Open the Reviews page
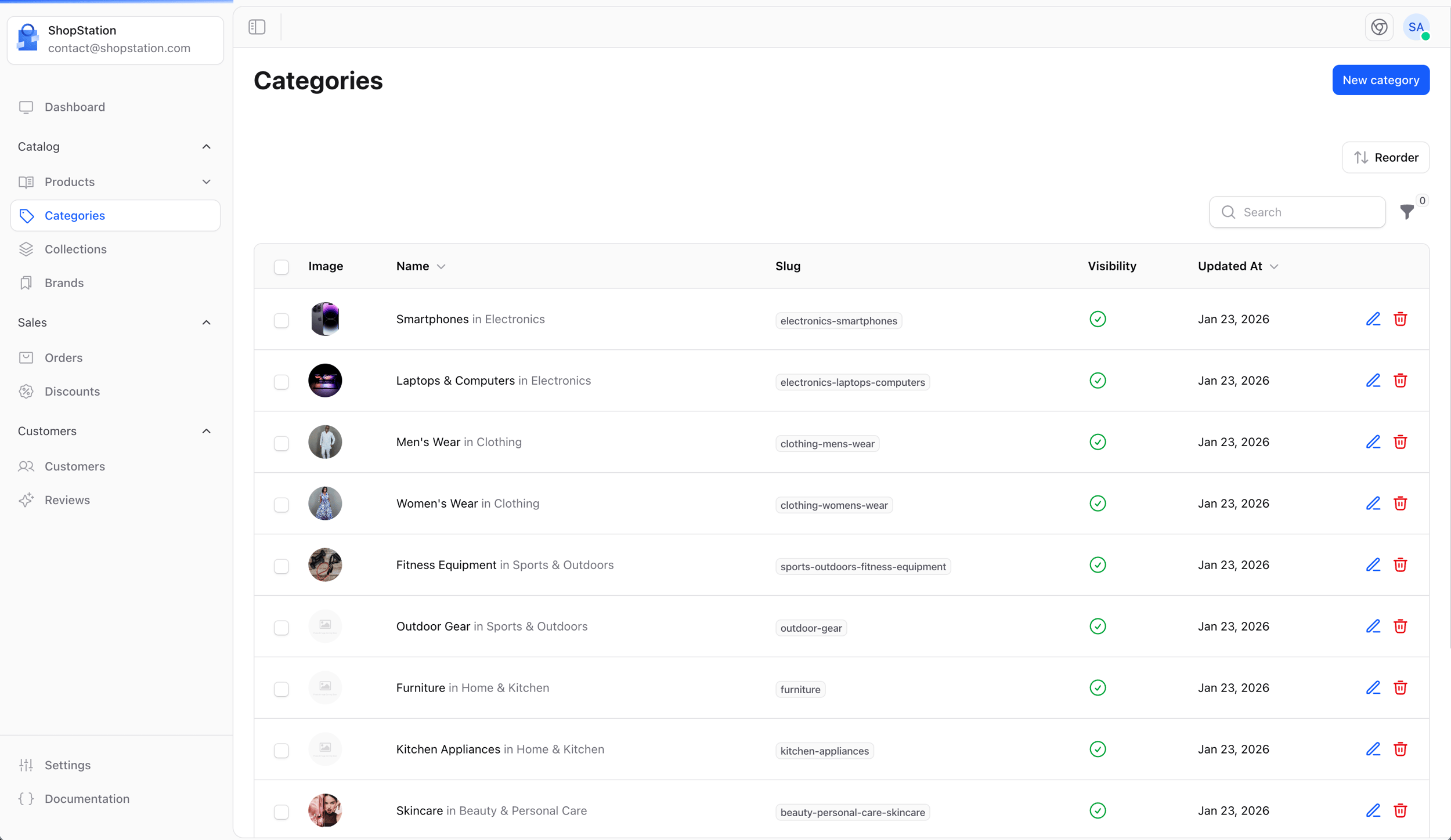 pyautogui.click(x=115, y=500)
